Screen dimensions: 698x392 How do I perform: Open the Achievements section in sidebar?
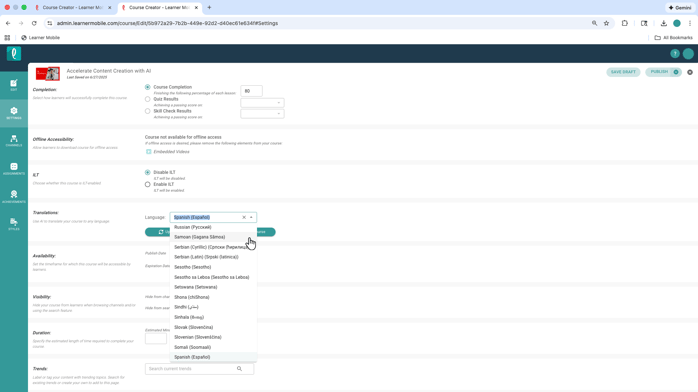pyautogui.click(x=14, y=197)
